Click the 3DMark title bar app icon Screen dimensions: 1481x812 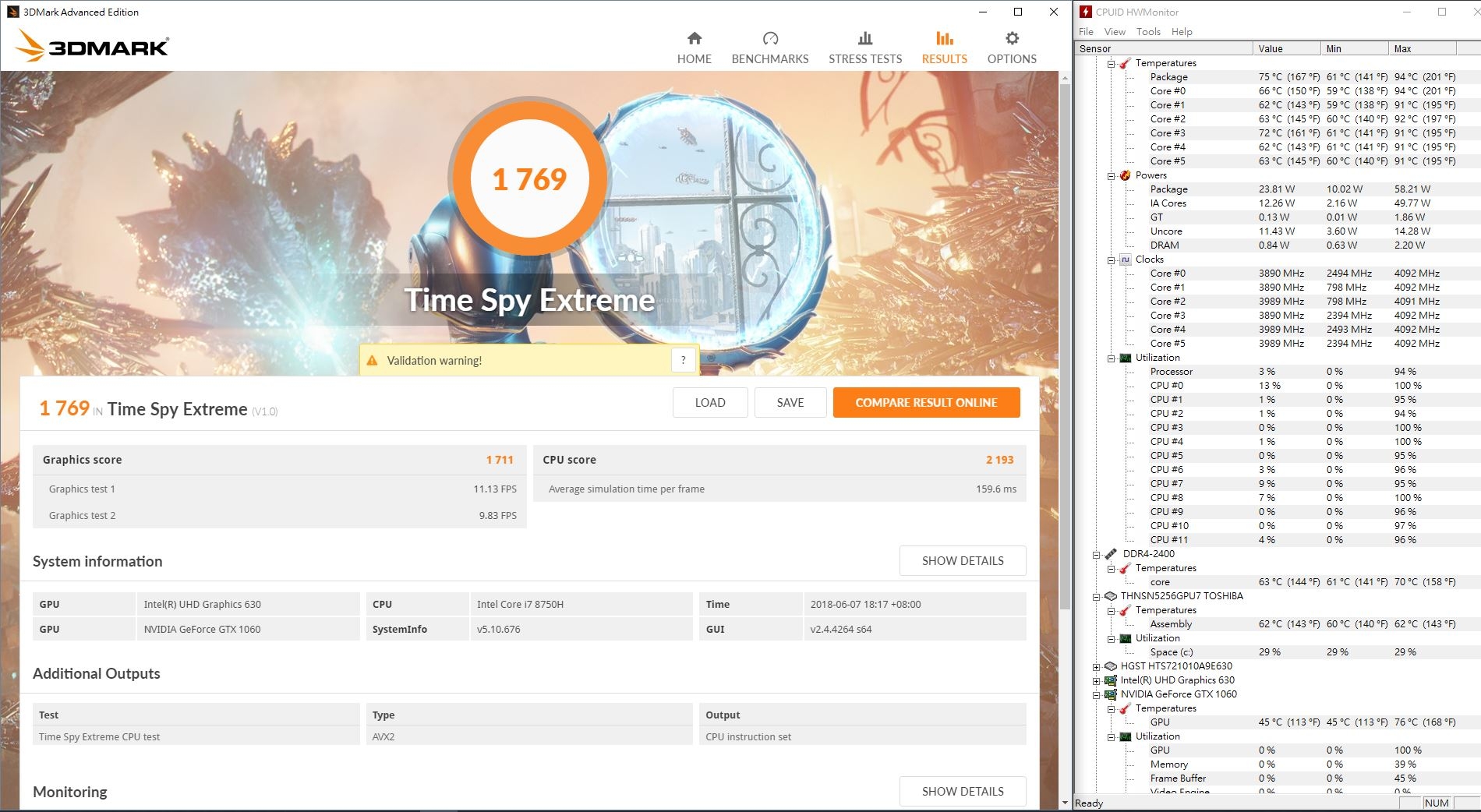[12, 12]
